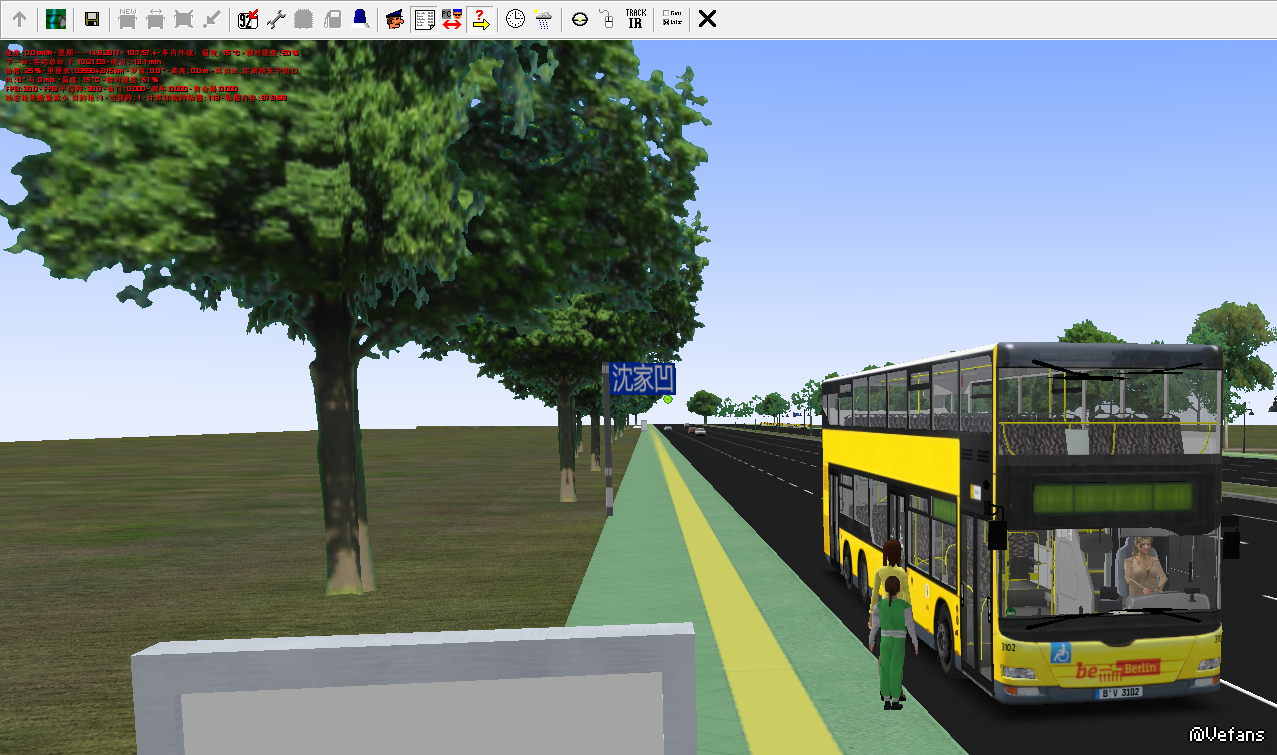Screen dimensions: 1277x755
Task: Click the small checkbox list toolbar icon
Action: point(671,19)
